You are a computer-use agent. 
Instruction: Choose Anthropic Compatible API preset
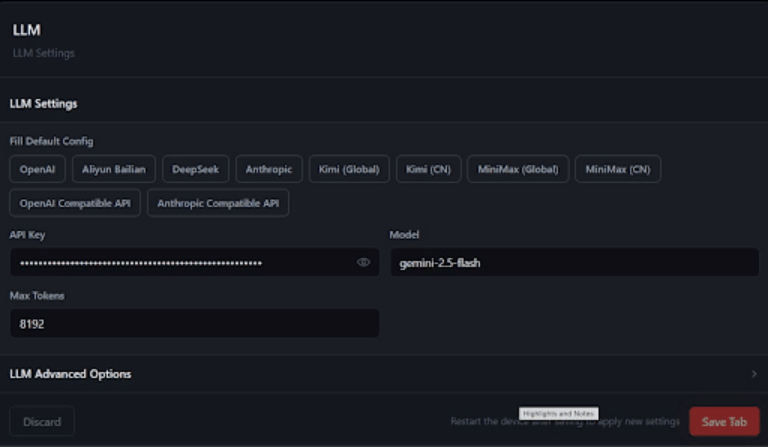point(218,203)
